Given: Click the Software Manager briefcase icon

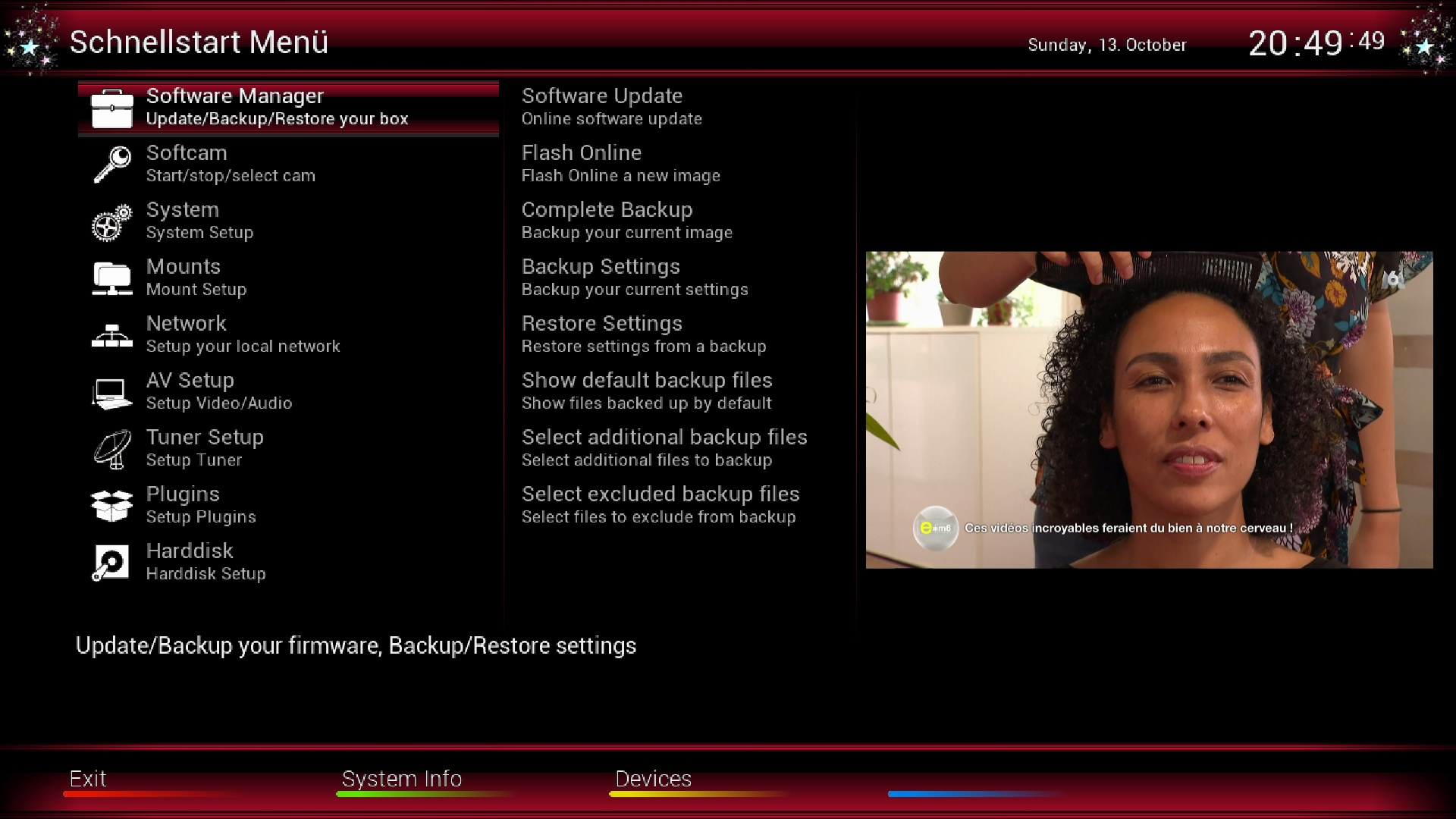Looking at the screenshot, I should (x=111, y=108).
